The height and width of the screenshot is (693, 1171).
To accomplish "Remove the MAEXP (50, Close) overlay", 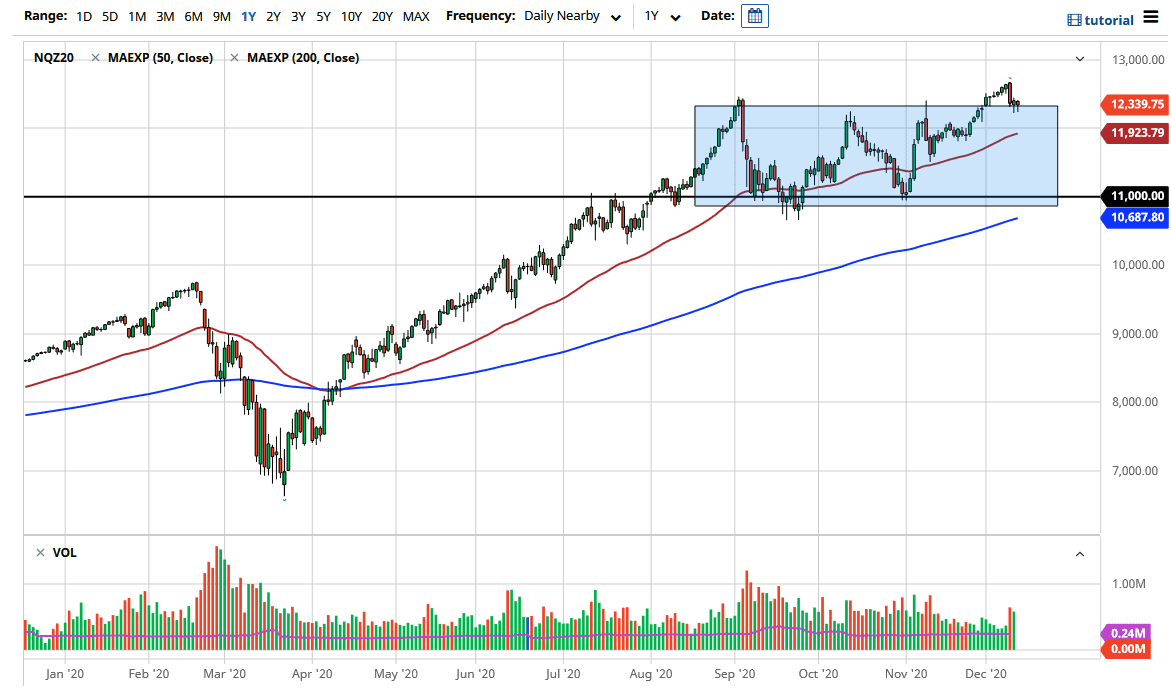I will 96,57.
